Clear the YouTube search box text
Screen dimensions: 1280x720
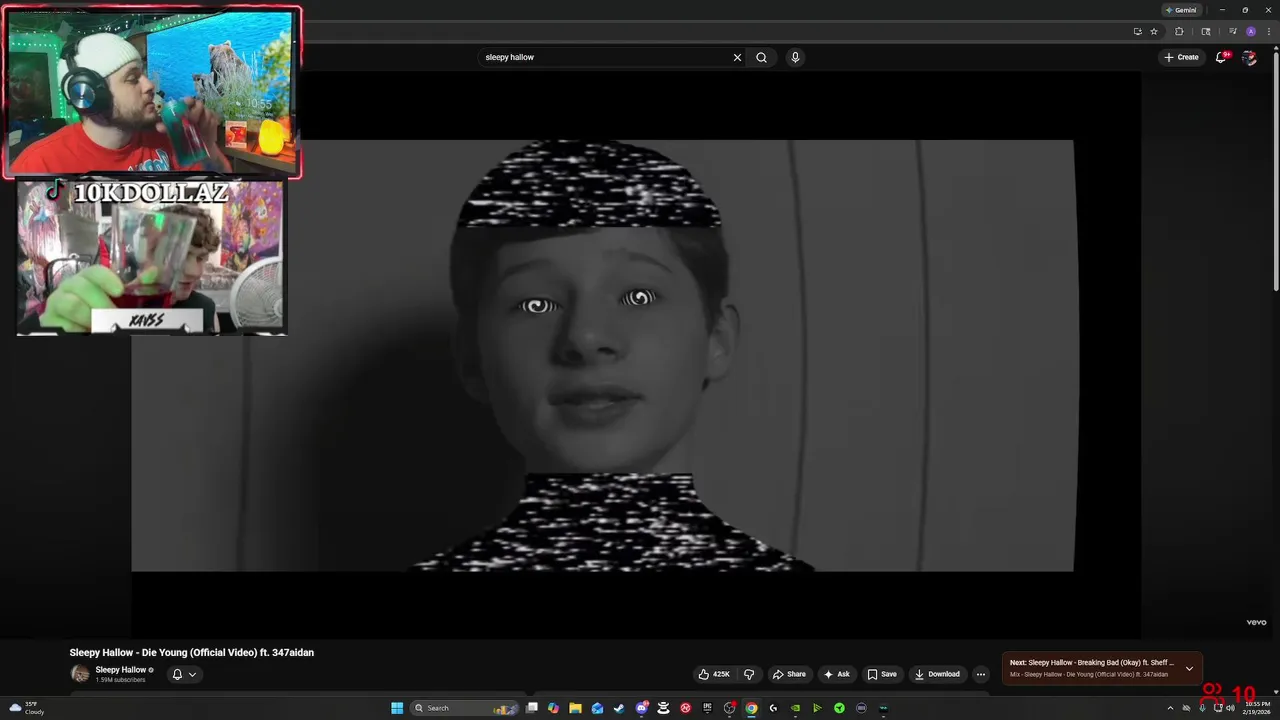pos(737,57)
